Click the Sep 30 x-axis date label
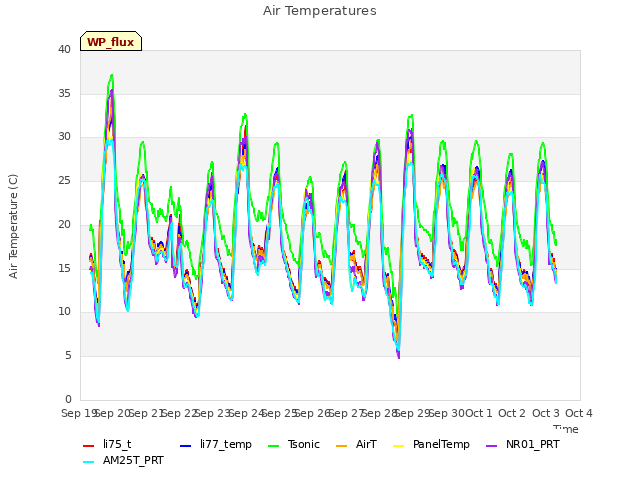640x480 pixels. (447, 413)
